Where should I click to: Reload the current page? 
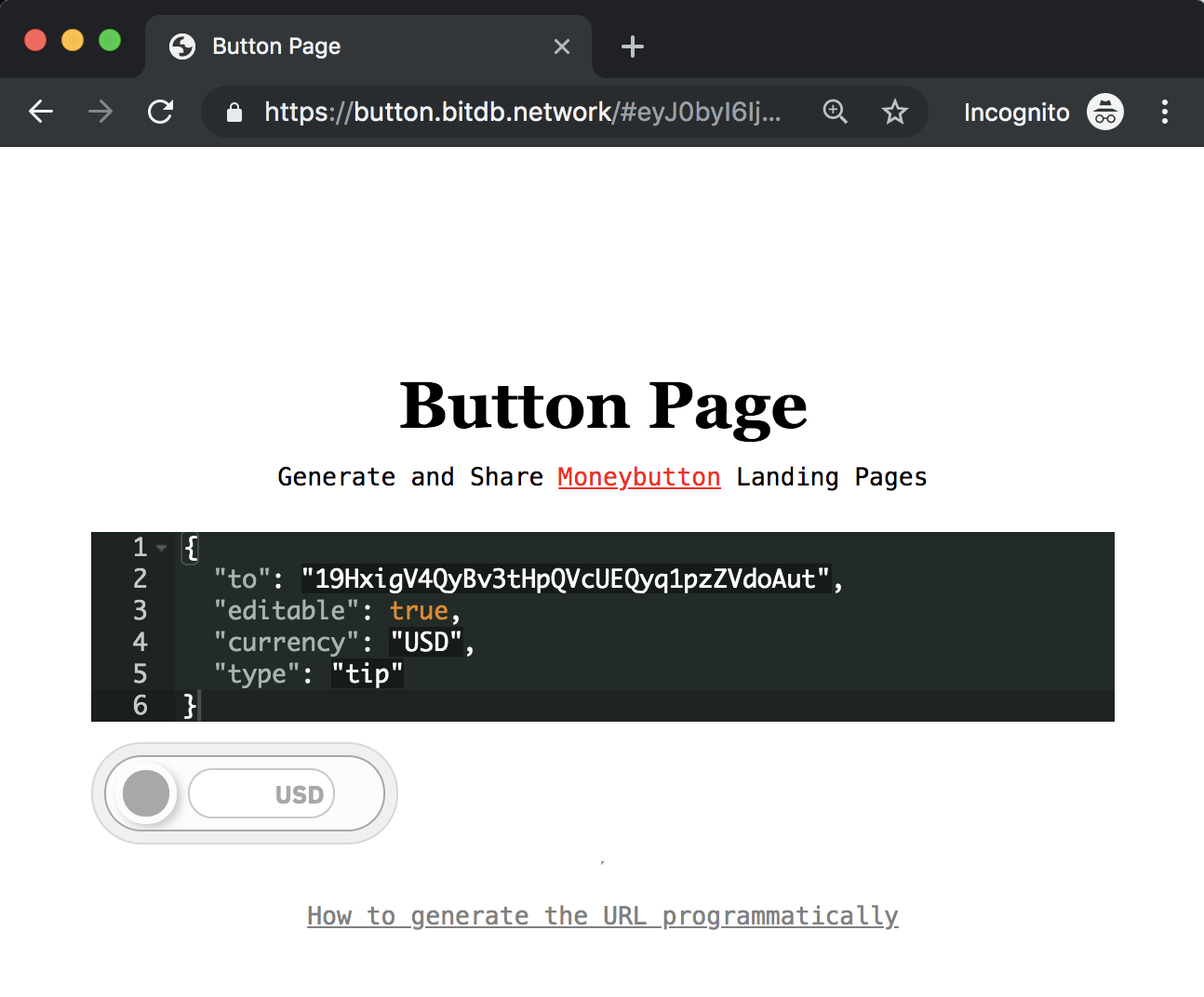(x=160, y=112)
